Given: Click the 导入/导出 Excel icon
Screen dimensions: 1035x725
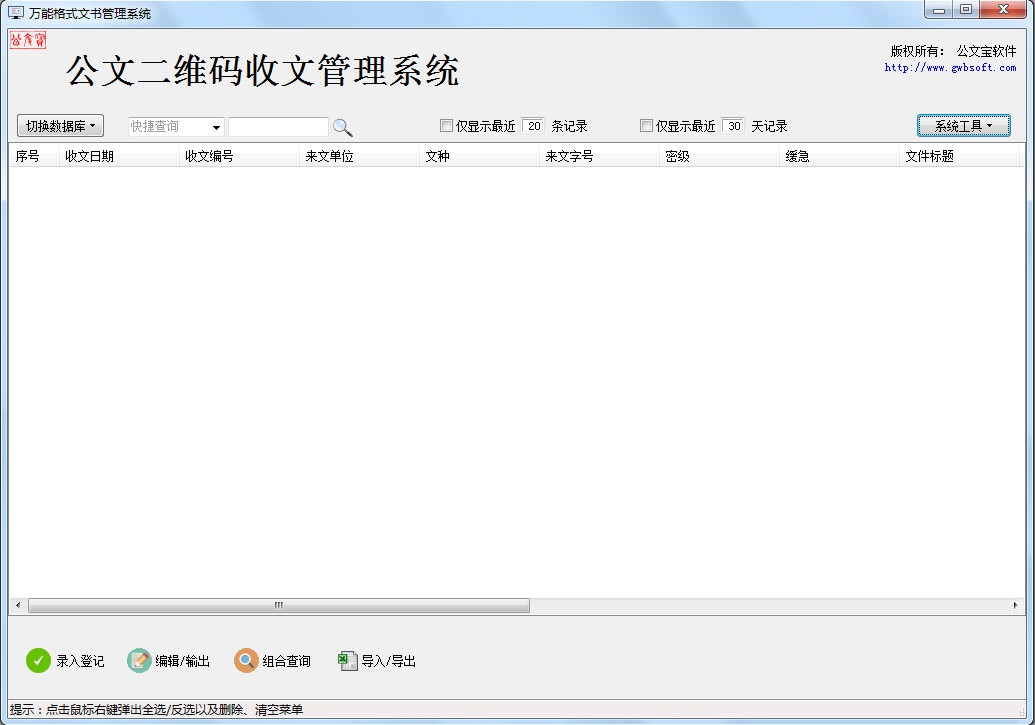Looking at the screenshot, I should tap(347, 660).
